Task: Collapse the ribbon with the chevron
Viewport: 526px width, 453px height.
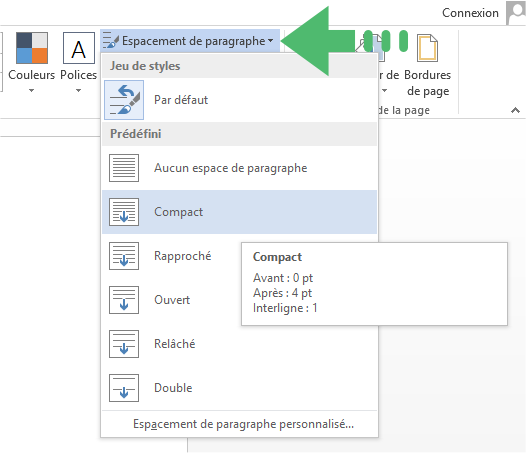Action: (516, 110)
